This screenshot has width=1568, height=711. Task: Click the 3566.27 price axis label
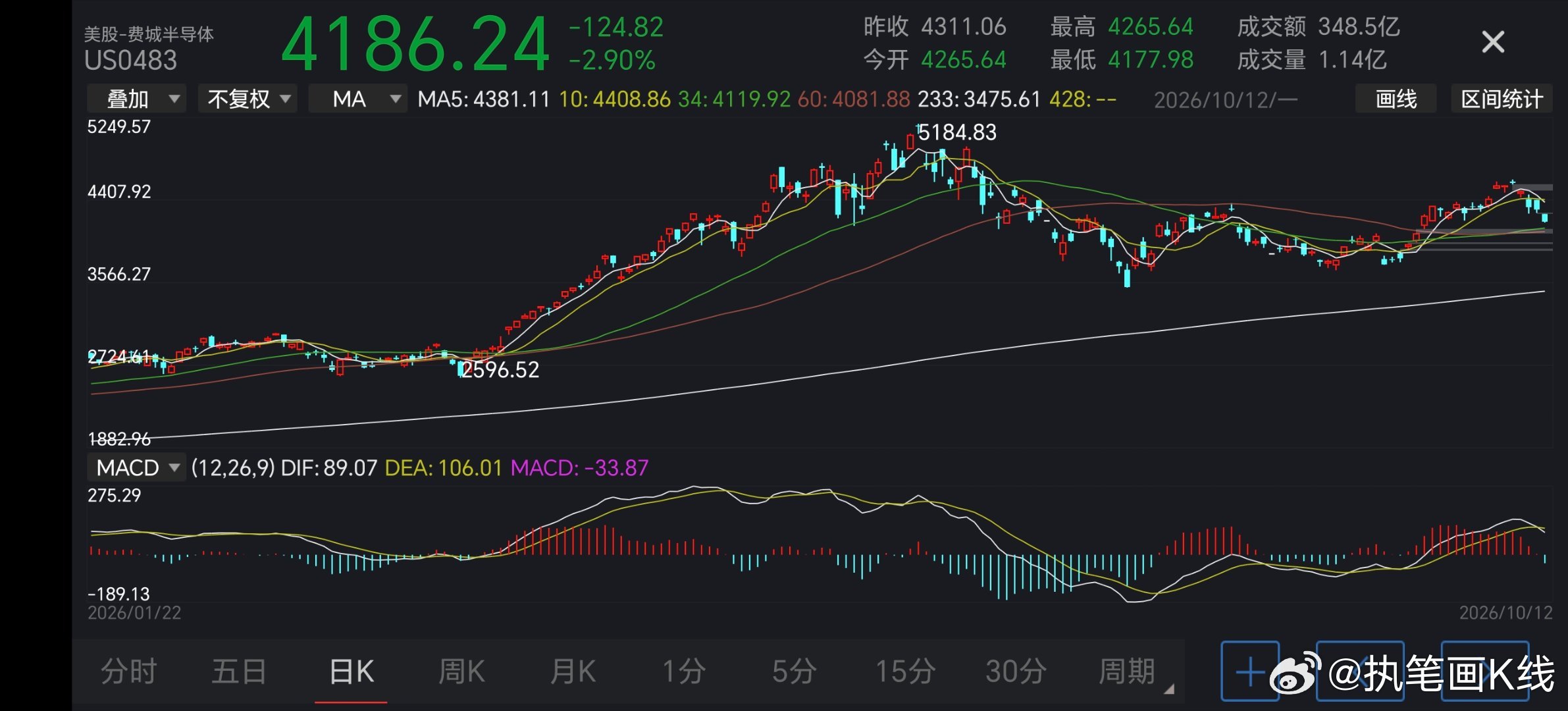[x=119, y=274]
